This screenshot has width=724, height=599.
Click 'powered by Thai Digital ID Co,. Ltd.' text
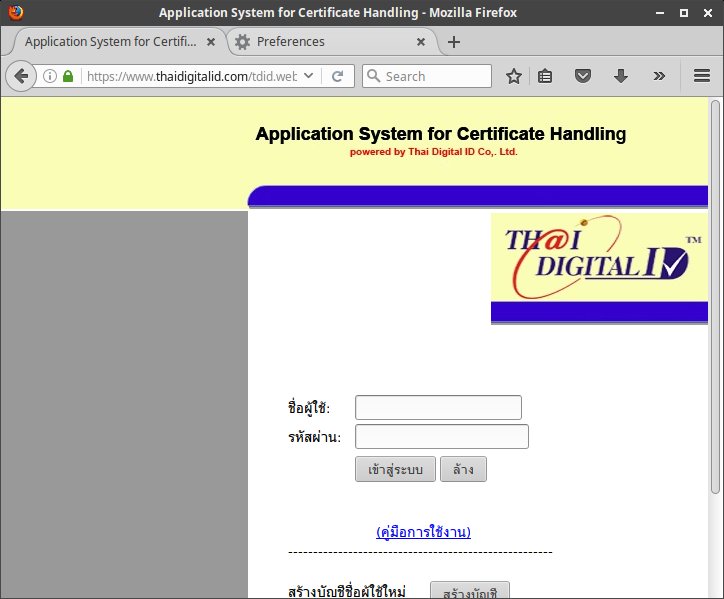click(x=434, y=152)
